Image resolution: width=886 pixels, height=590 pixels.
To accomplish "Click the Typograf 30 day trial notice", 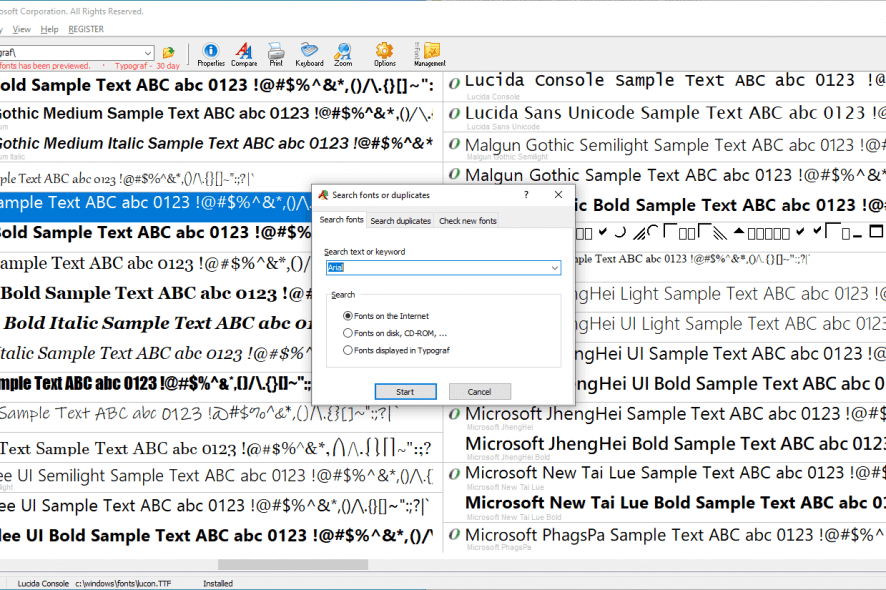I will click(x=147, y=66).
